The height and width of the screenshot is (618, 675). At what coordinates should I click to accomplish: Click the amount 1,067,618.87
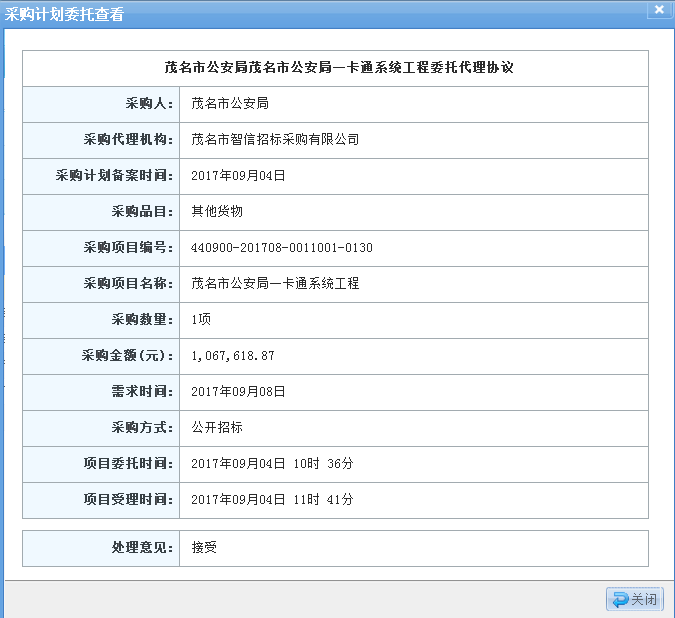click(x=232, y=355)
